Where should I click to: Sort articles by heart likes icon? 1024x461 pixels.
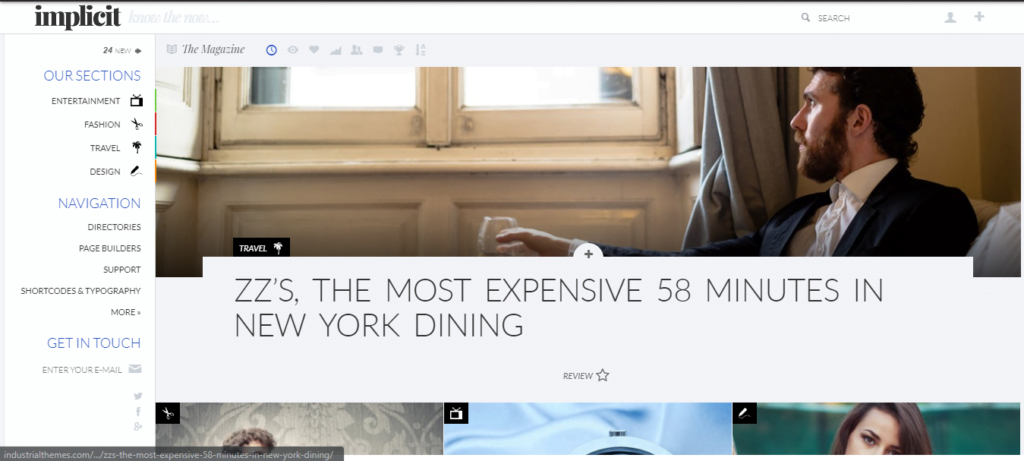313,50
